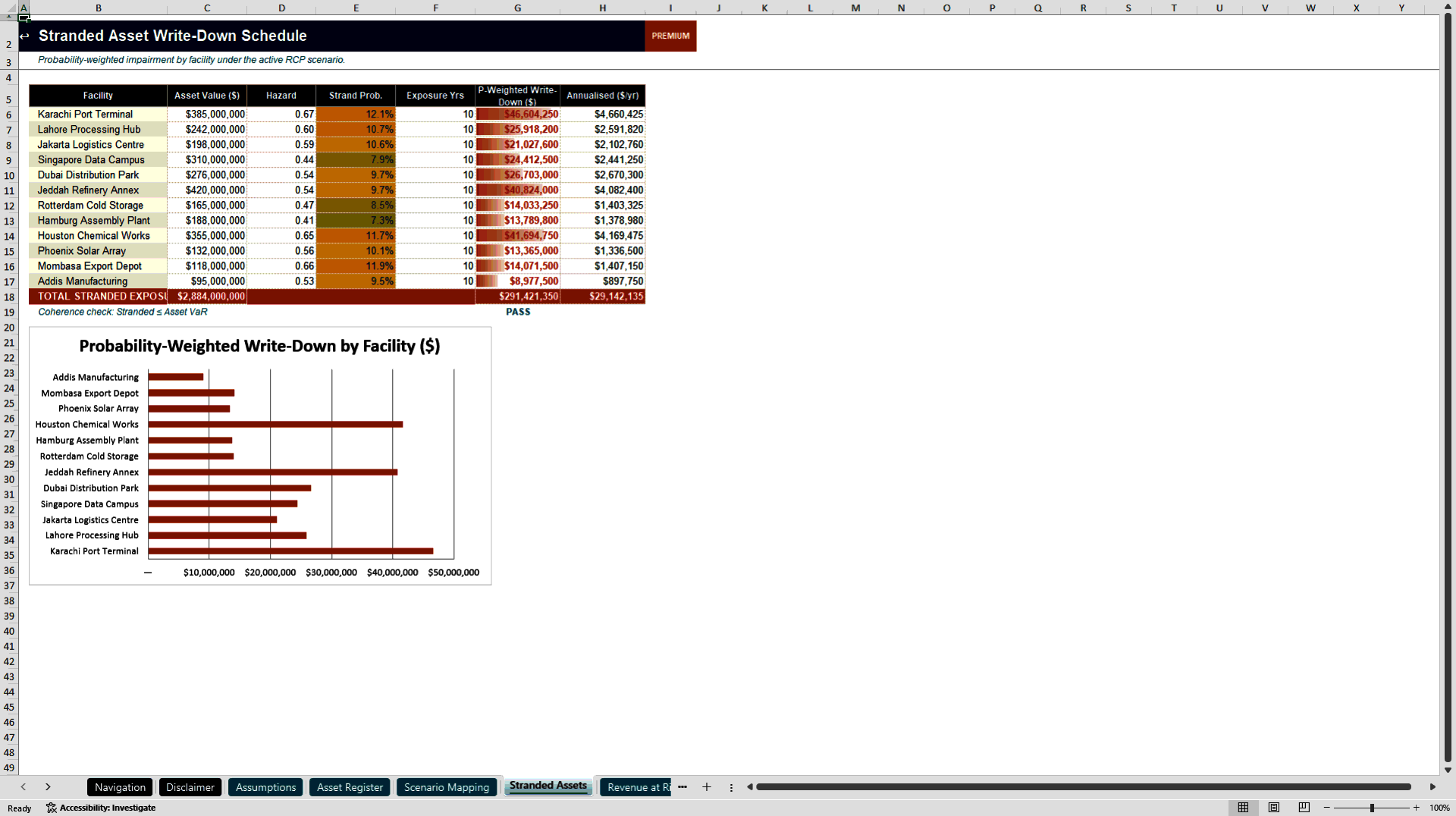Click the horizontal scrollbar left arrow

[749, 787]
